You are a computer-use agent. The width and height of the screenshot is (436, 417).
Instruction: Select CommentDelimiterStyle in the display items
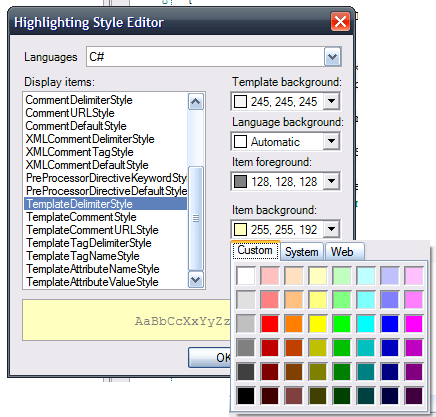coord(79,100)
